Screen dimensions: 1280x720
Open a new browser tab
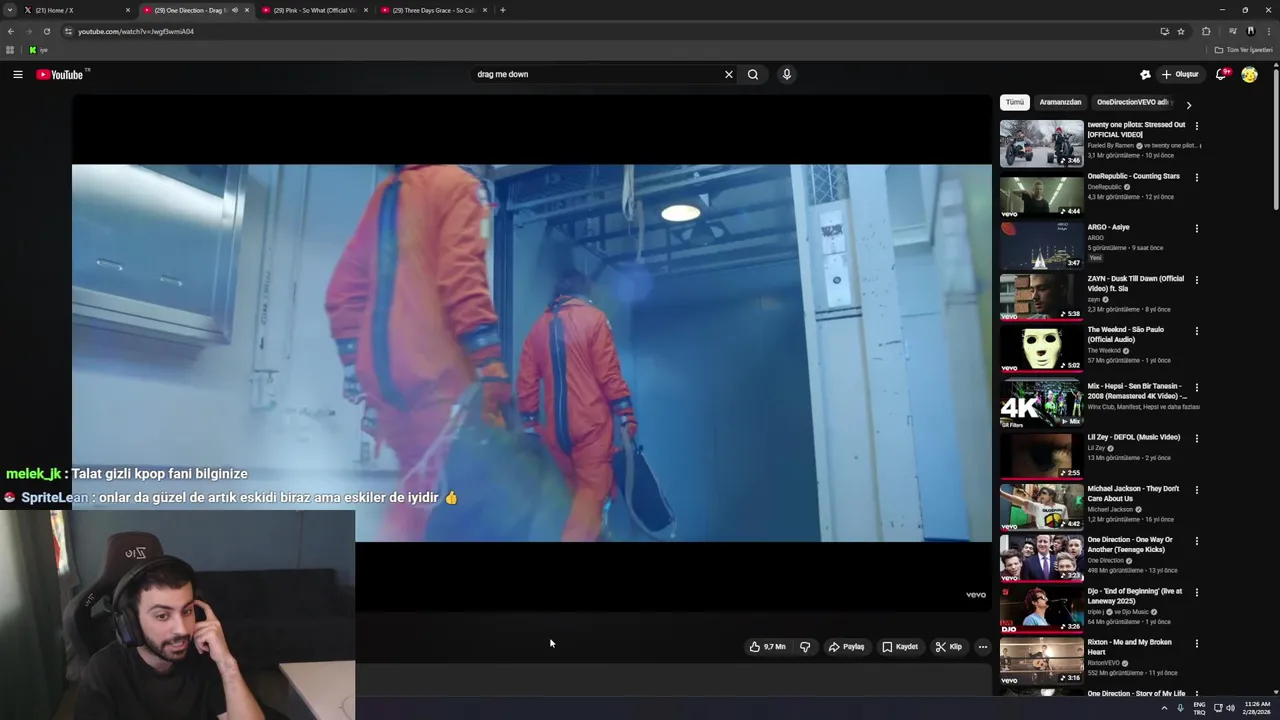tap(503, 10)
